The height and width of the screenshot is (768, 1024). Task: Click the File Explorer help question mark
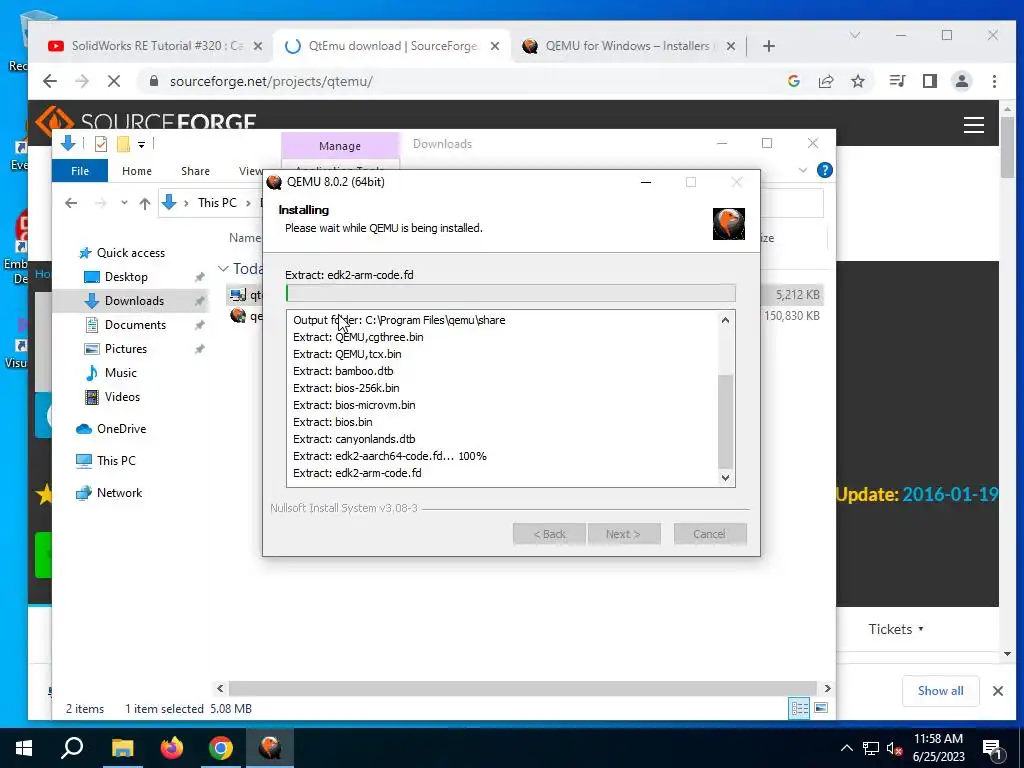pyautogui.click(x=825, y=170)
